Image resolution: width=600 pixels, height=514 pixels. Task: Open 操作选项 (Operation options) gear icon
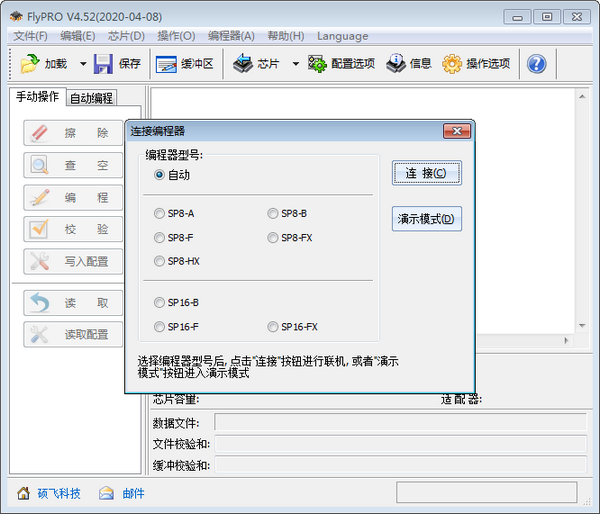coord(452,64)
